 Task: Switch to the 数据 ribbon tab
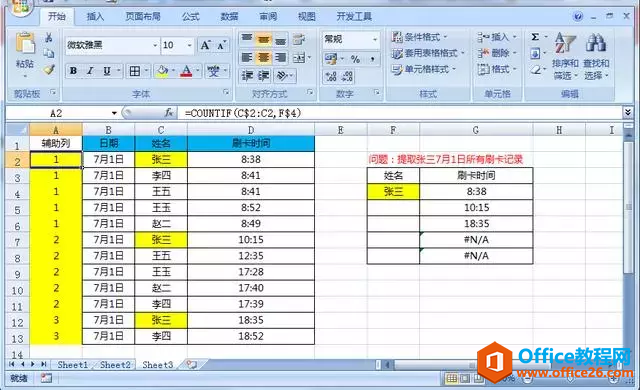229,17
